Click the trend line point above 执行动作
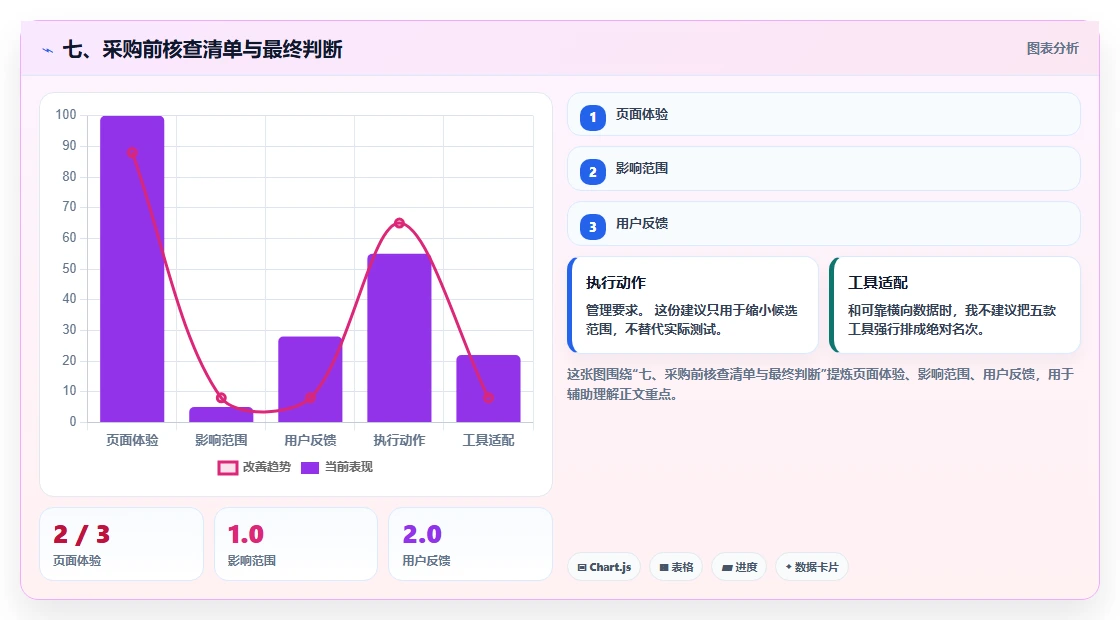1120x620 pixels. [399, 223]
